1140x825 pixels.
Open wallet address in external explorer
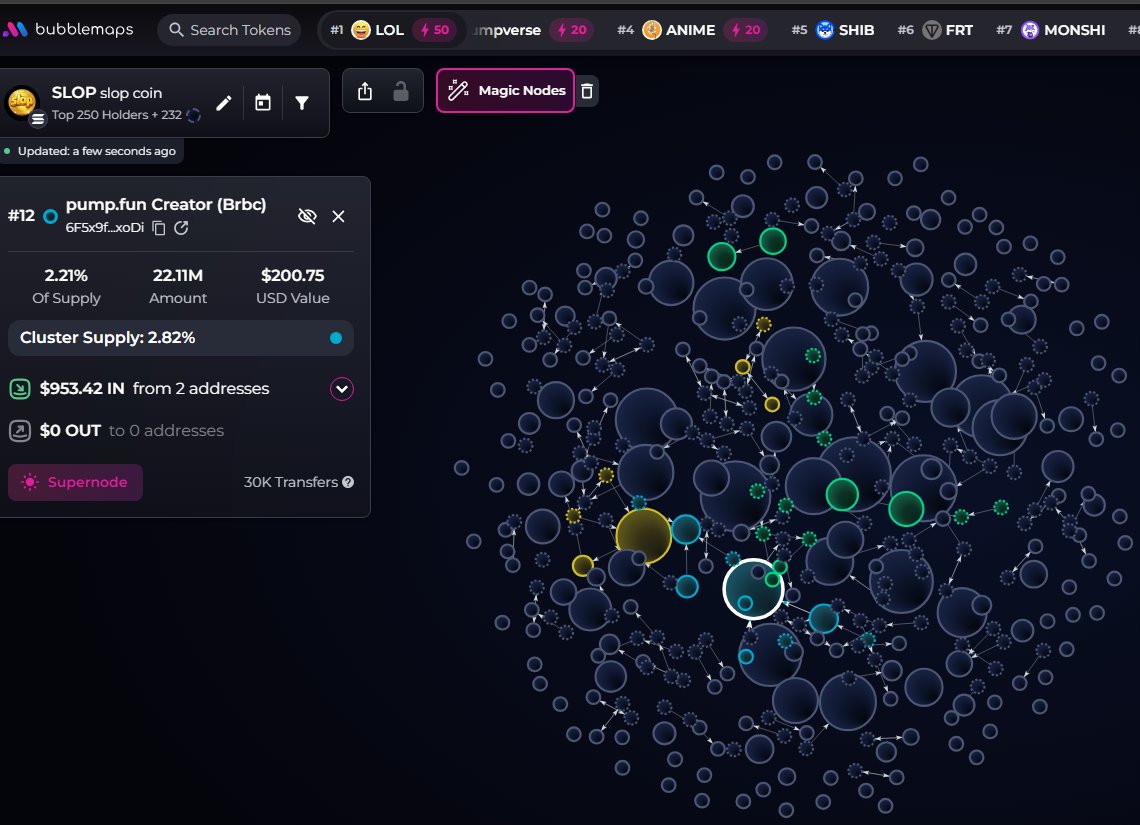click(181, 228)
